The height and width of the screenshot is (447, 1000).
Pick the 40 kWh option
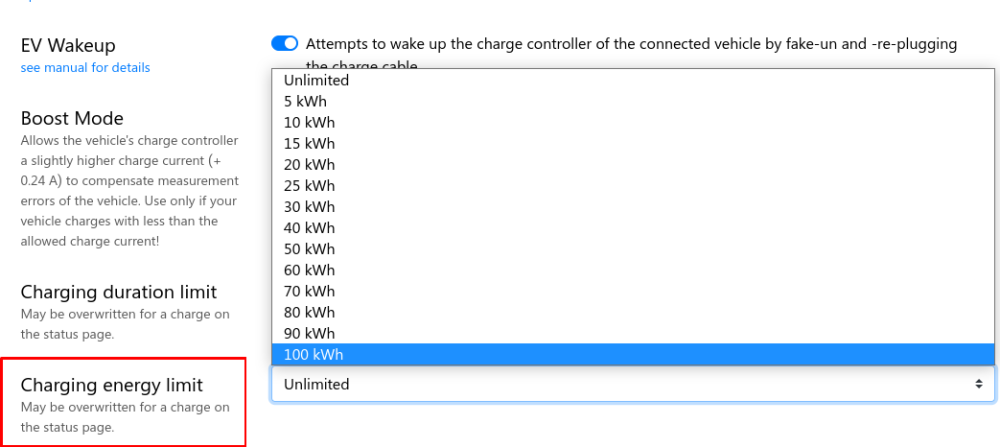click(309, 228)
